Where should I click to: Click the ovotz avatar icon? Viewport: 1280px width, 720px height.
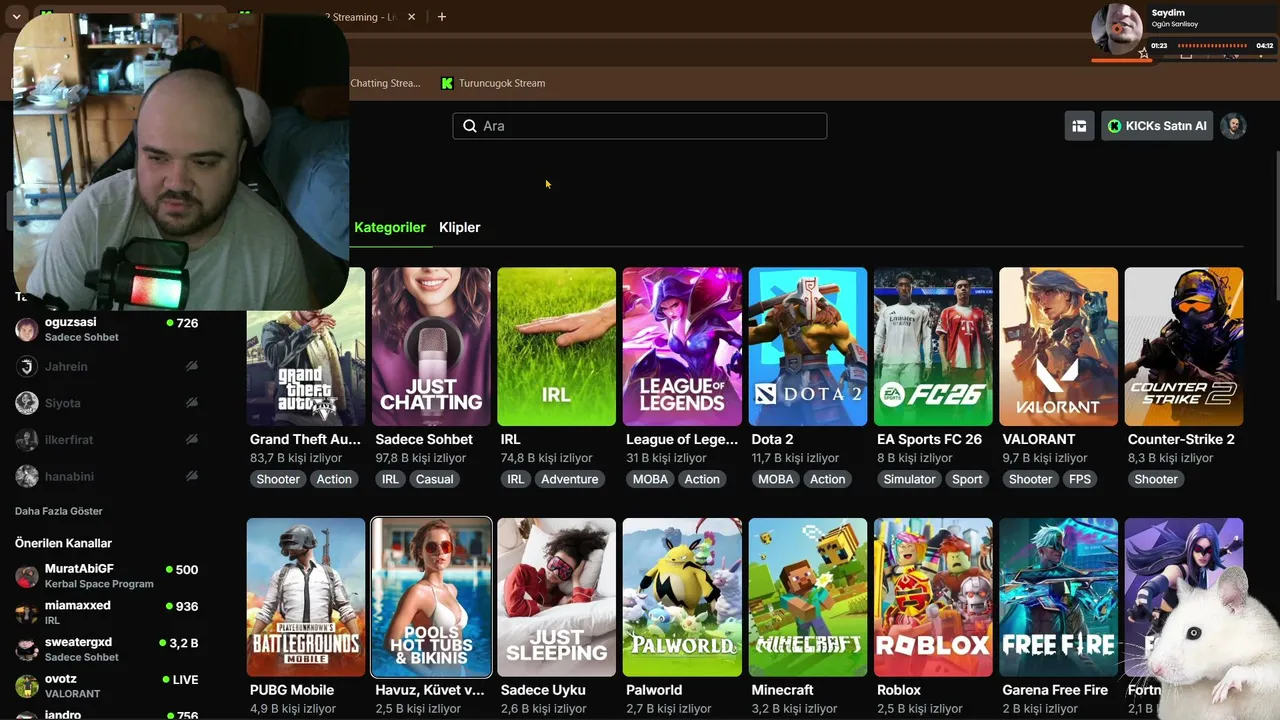click(x=27, y=686)
